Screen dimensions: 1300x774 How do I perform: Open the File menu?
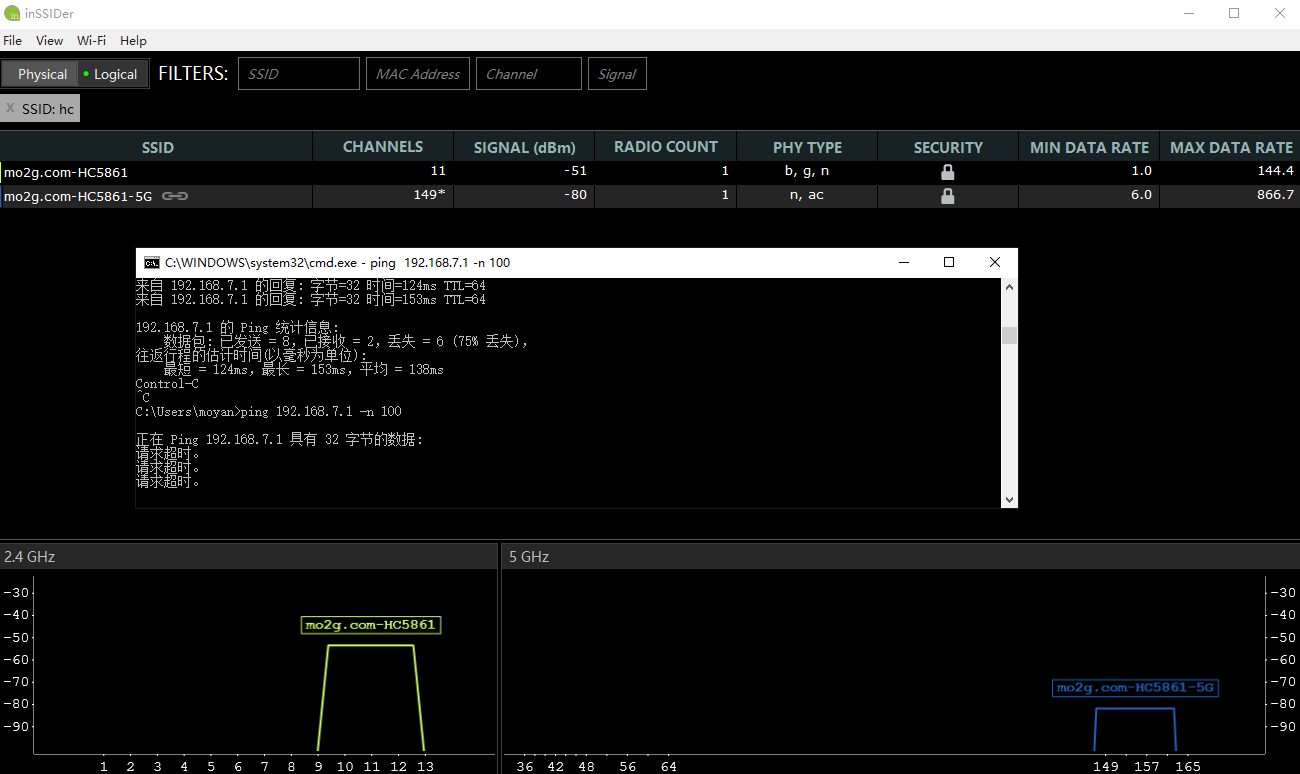tap(12, 41)
